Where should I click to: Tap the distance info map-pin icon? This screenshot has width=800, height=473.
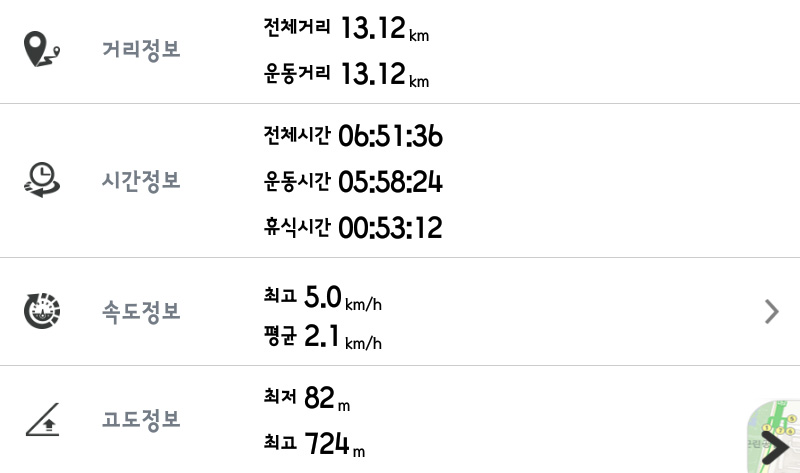(42, 49)
